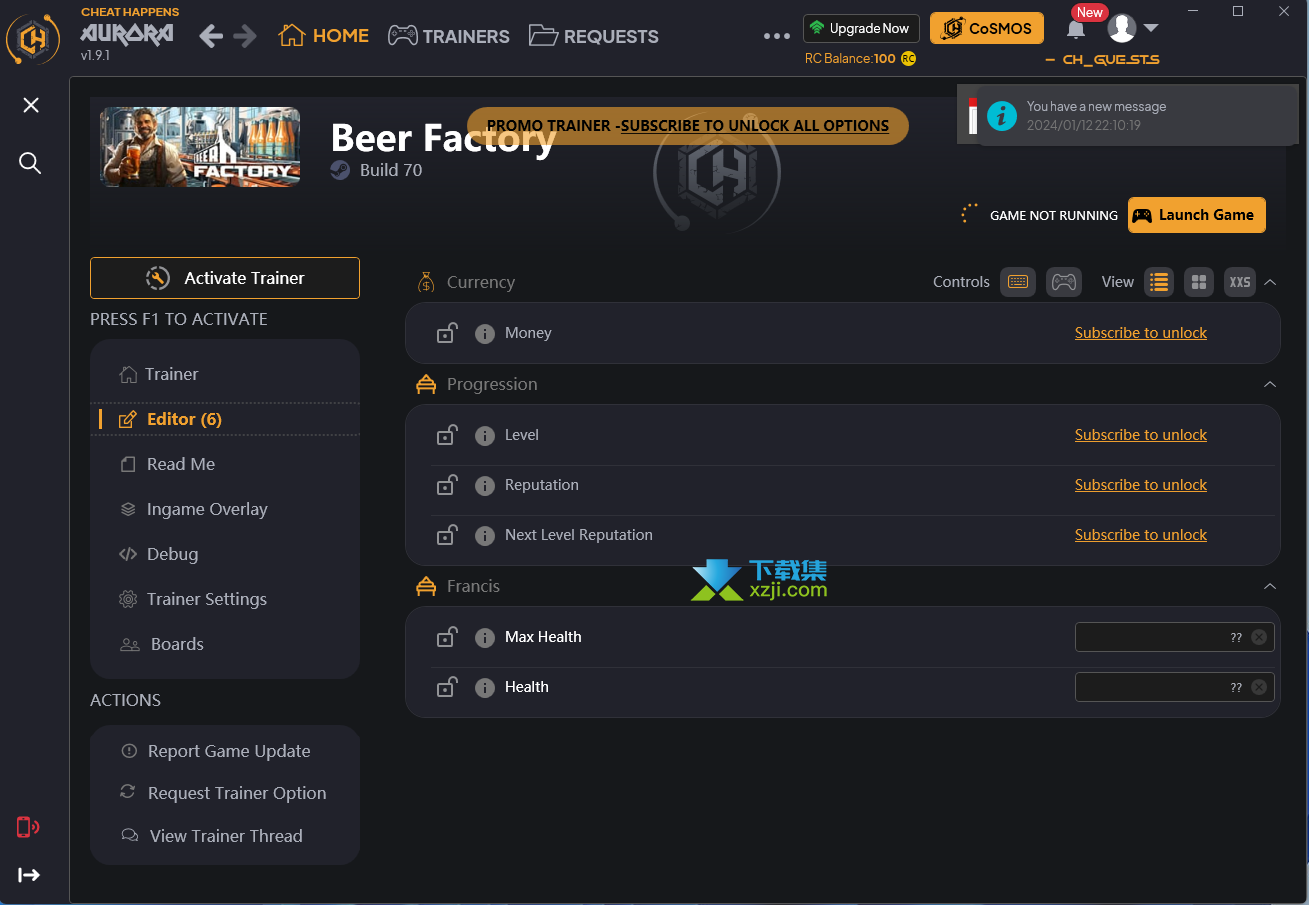
Task: Click the RC coin icon beside balance
Action: pos(908,59)
